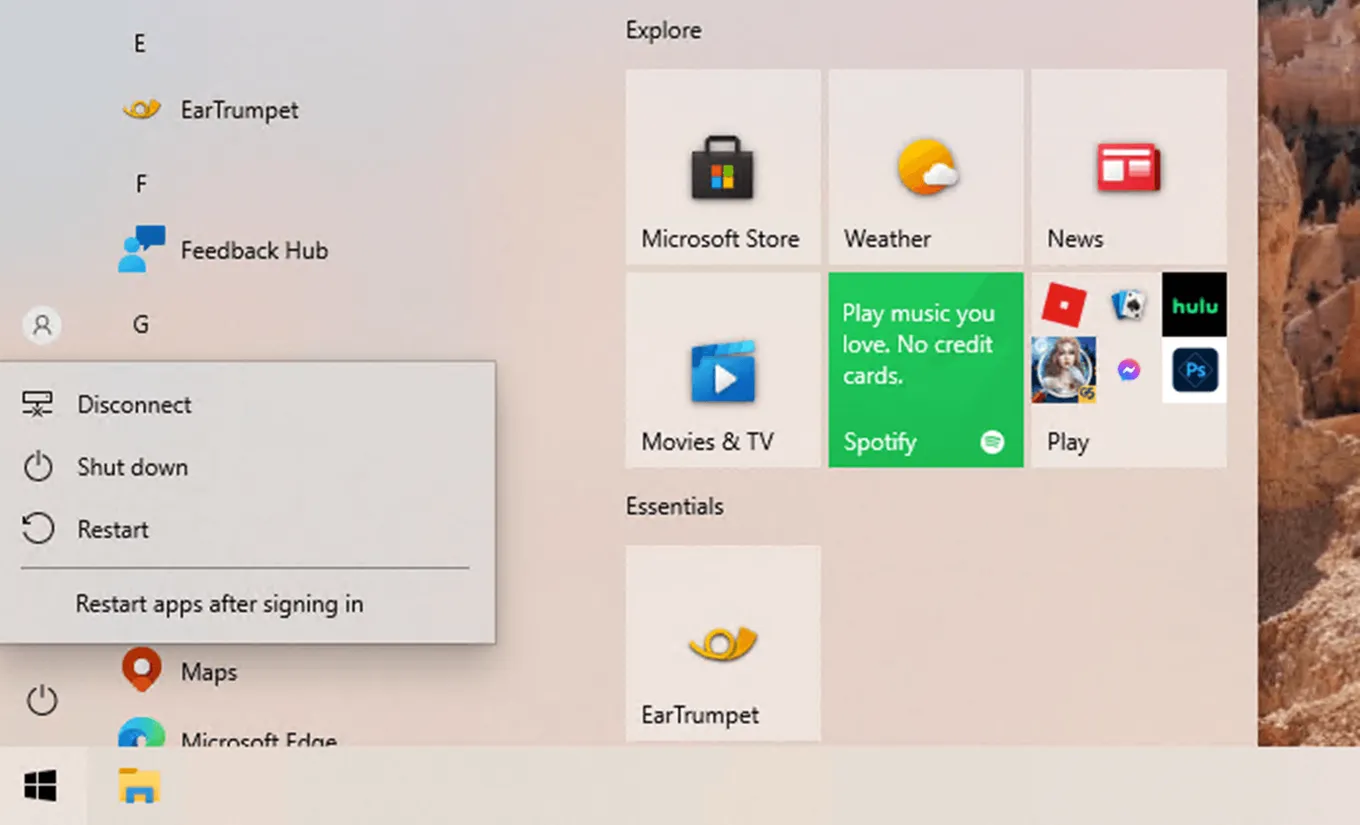Open EarTrumpet from the alphabetical app list
1360x825 pixels.
(x=211, y=110)
